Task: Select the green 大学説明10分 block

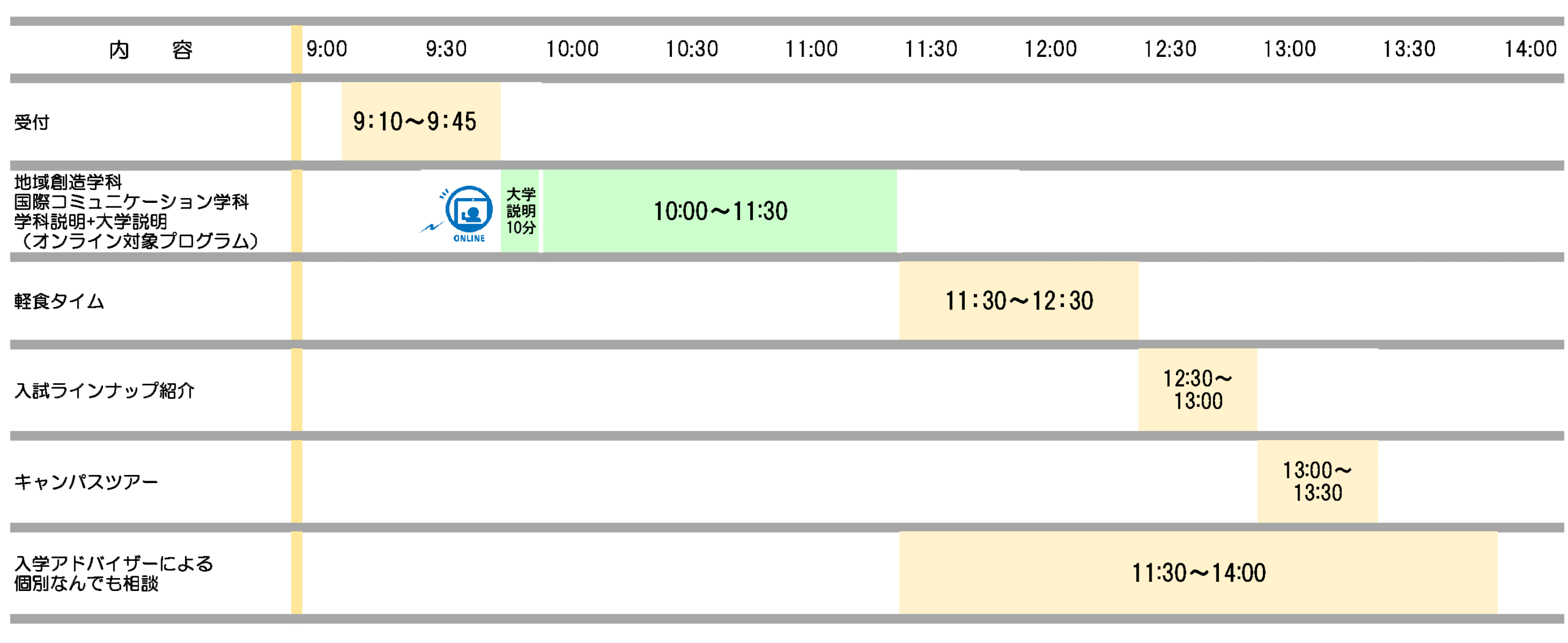Action: tap(519, 211)
